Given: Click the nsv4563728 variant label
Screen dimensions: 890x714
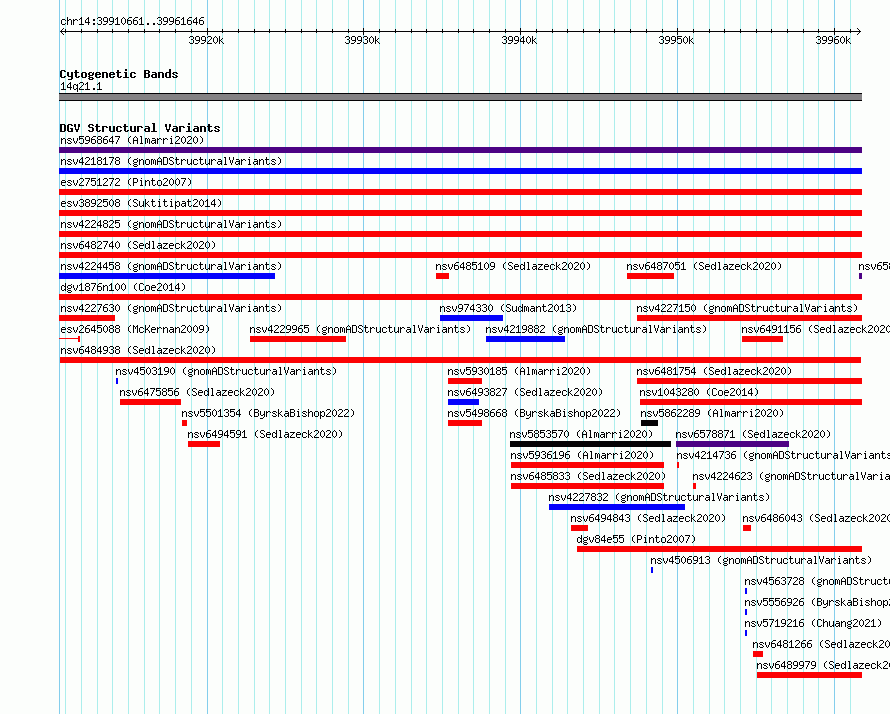Looking at the screenshot, I should 817,581.
